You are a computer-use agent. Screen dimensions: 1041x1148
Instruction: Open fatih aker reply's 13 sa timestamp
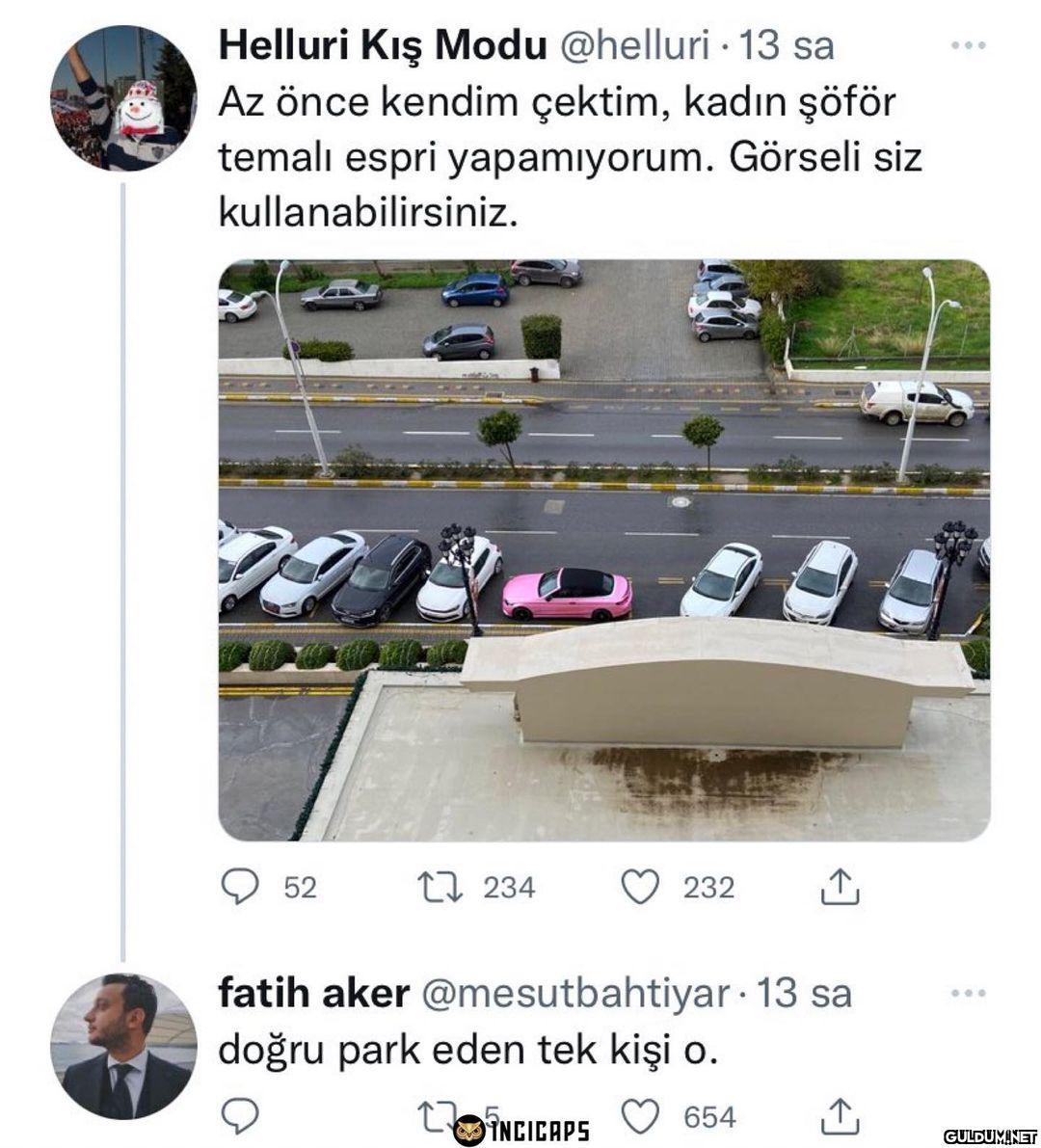click(x=804, y=994)
